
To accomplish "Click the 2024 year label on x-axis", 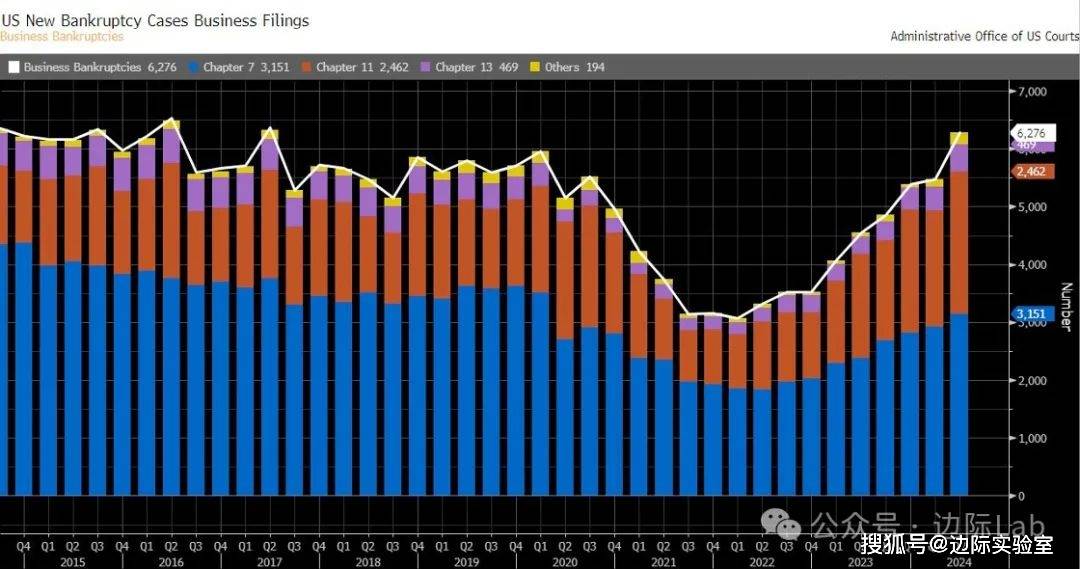I will (x=959, y=562).
